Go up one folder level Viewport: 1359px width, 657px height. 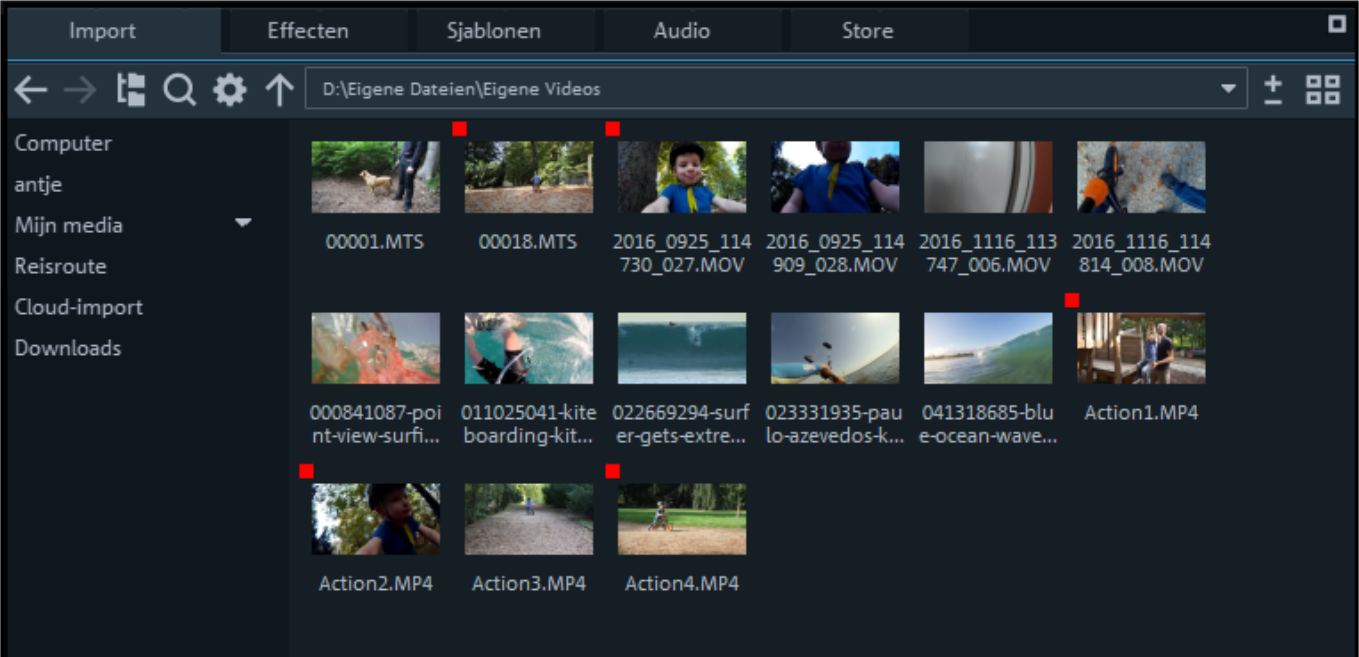[x=279, y=90]
